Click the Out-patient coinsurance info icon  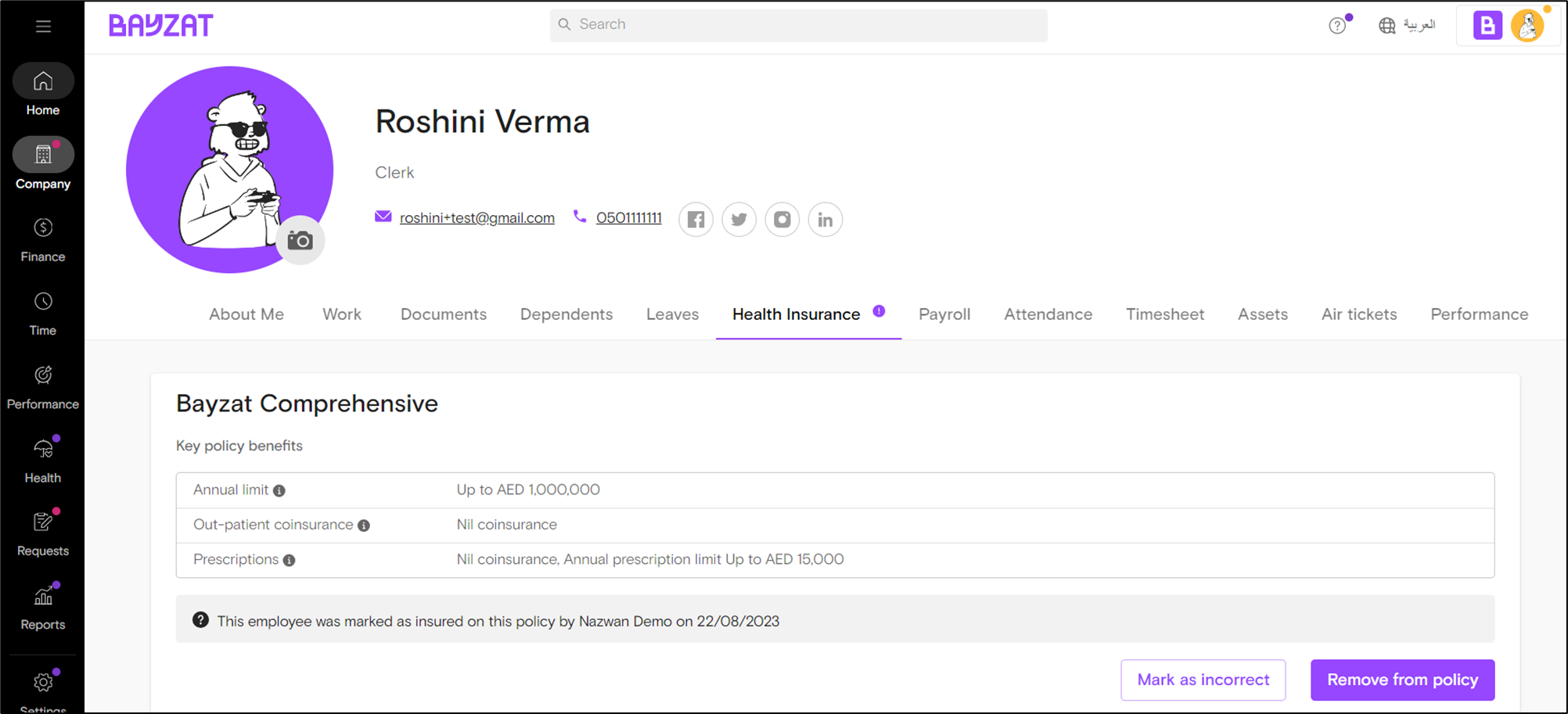pos(364,526)
